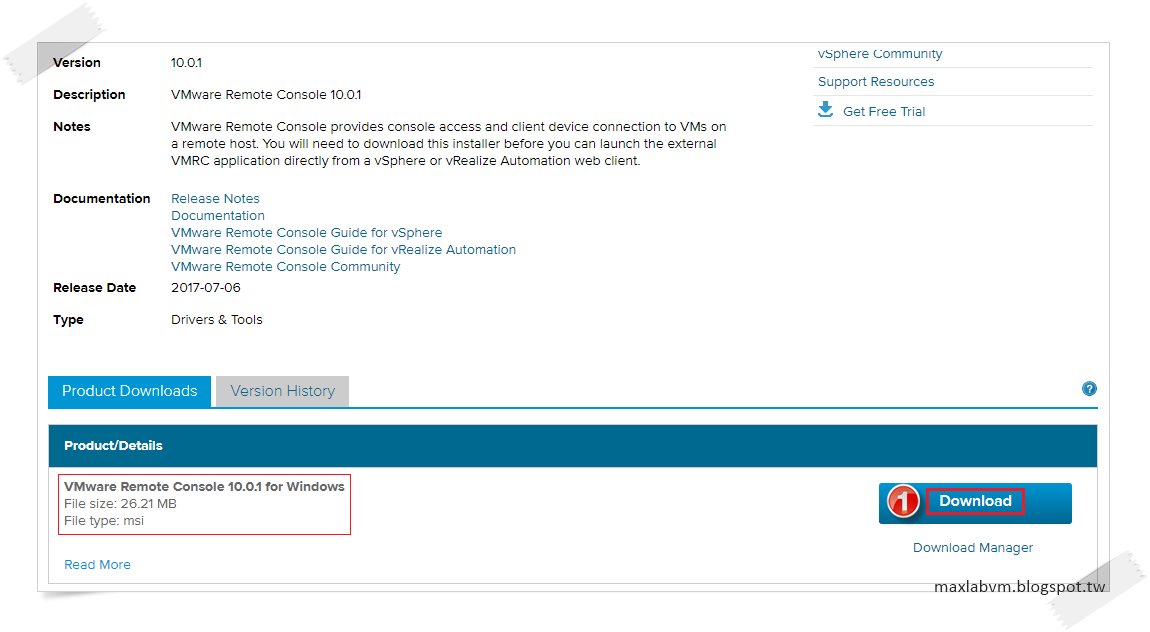
Task: Select the Product Downloads tab
Action: [130, 392]
